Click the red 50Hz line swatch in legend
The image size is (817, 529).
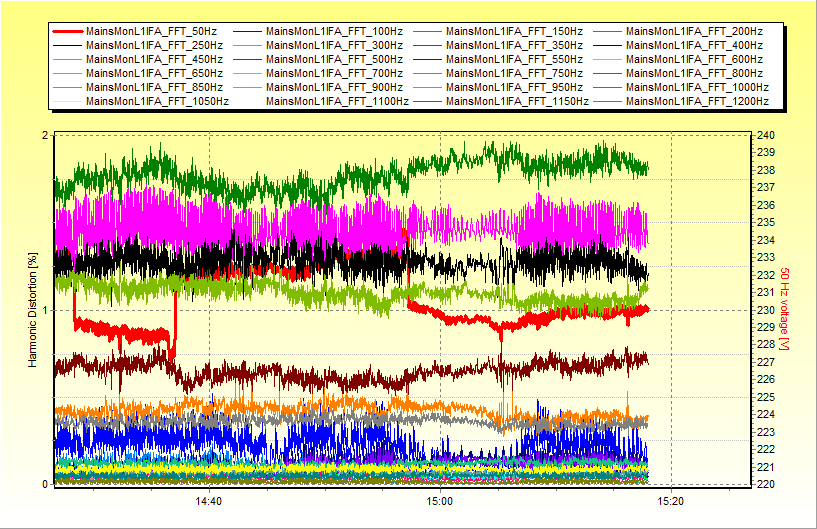pyautogui.click(x=67, y=32)
